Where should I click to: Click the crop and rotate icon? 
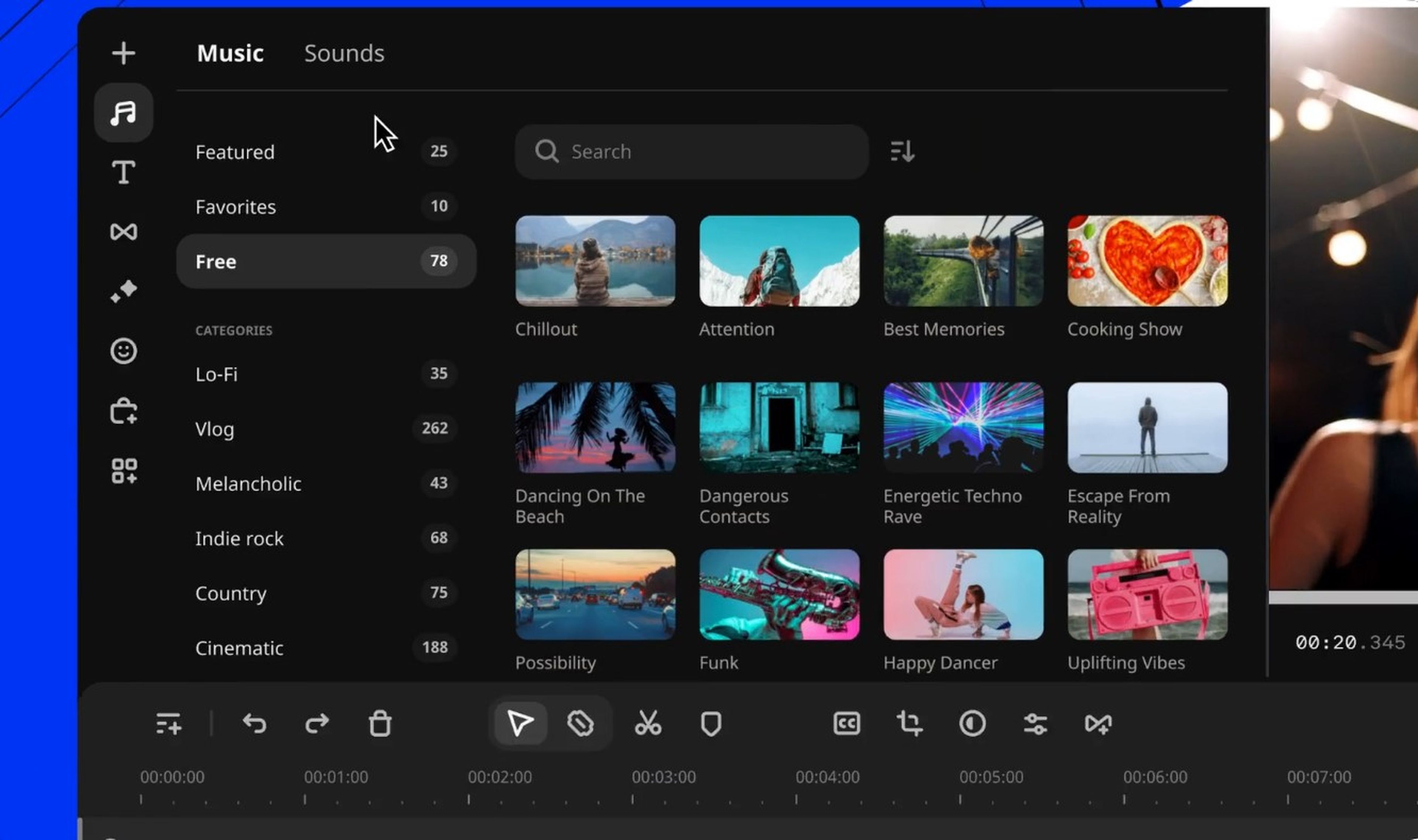coord(910,723)
